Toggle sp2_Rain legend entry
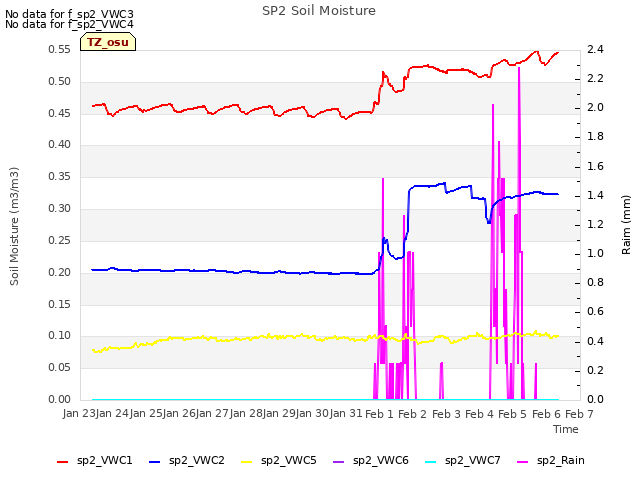 tap(551, 461)
